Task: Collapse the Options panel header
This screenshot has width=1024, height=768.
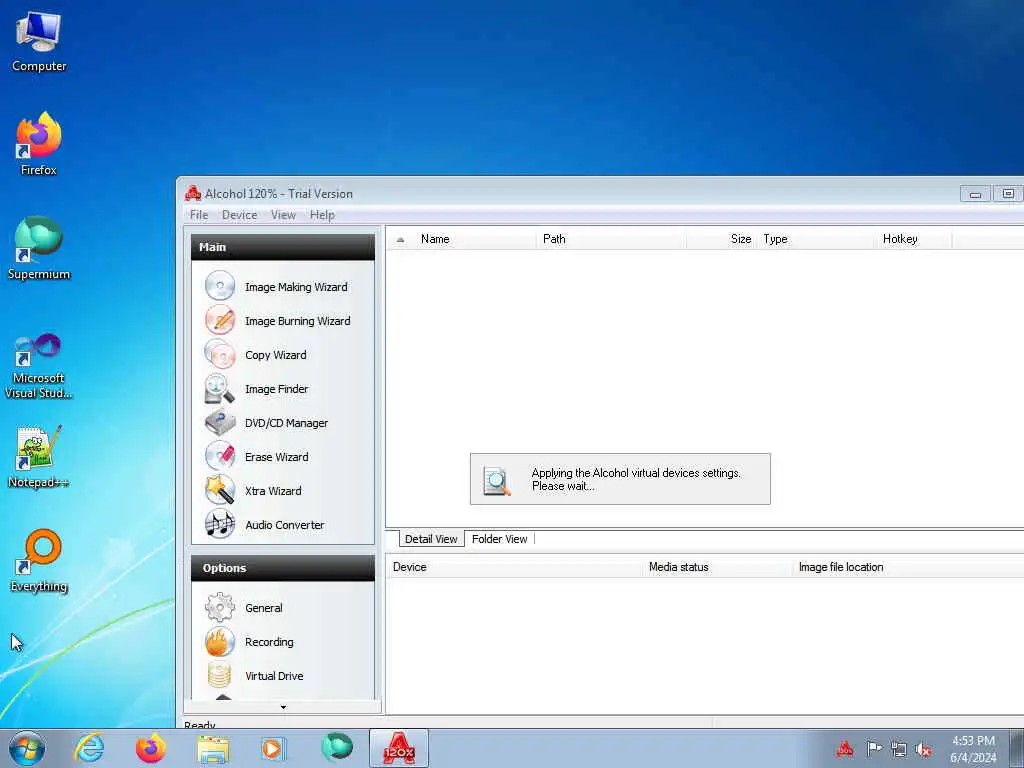Action: 283,568
